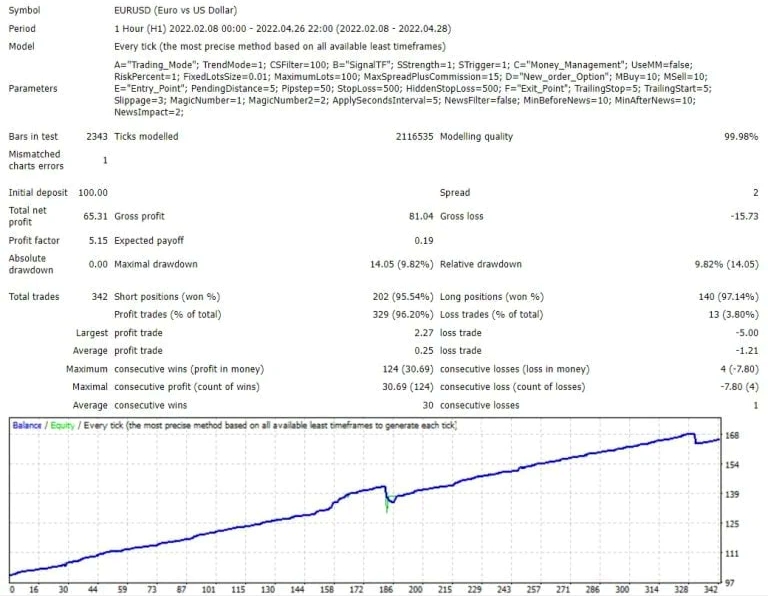Click Total trades value 342
Image resolution: width=768 pixels, height=596 pixels.
(99, 297)
